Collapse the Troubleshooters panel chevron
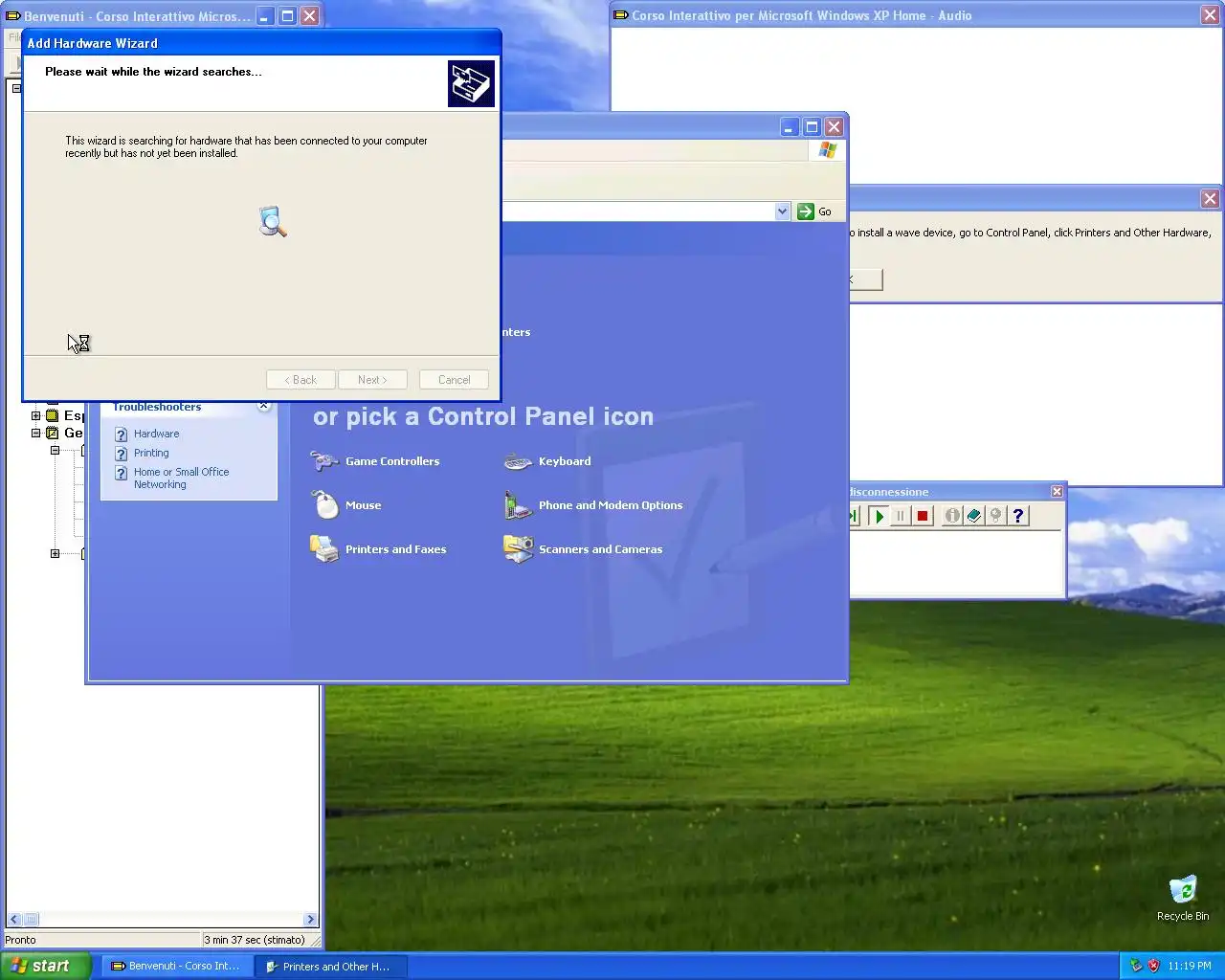This screenshot has width=1225, height=980. [264, 407]
